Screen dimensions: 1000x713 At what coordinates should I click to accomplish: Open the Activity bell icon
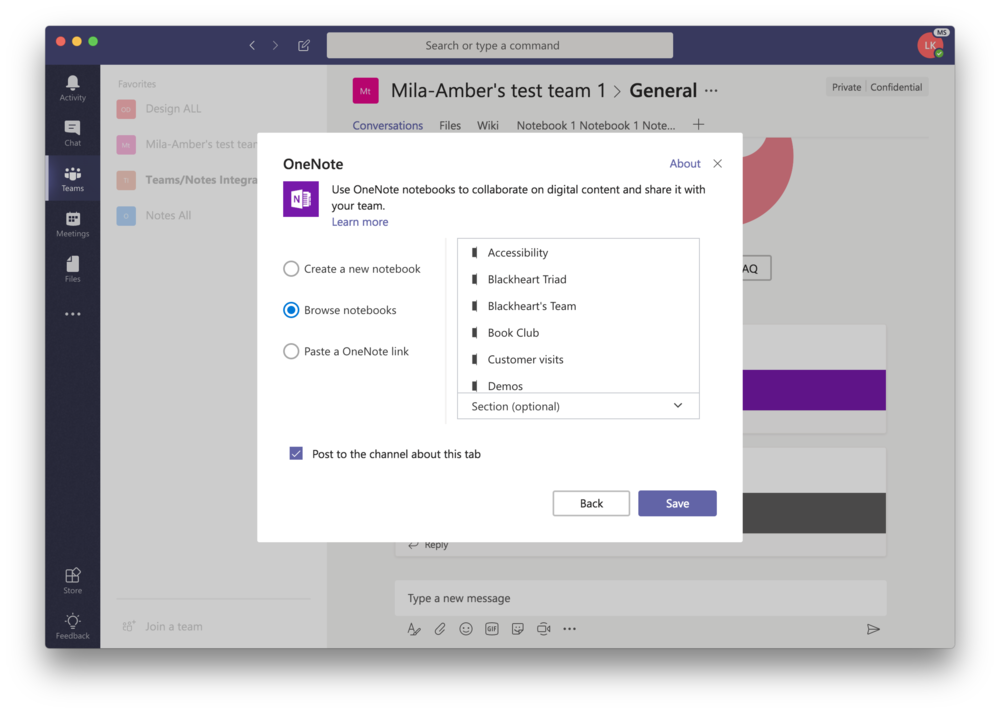[x=73, y=87]
